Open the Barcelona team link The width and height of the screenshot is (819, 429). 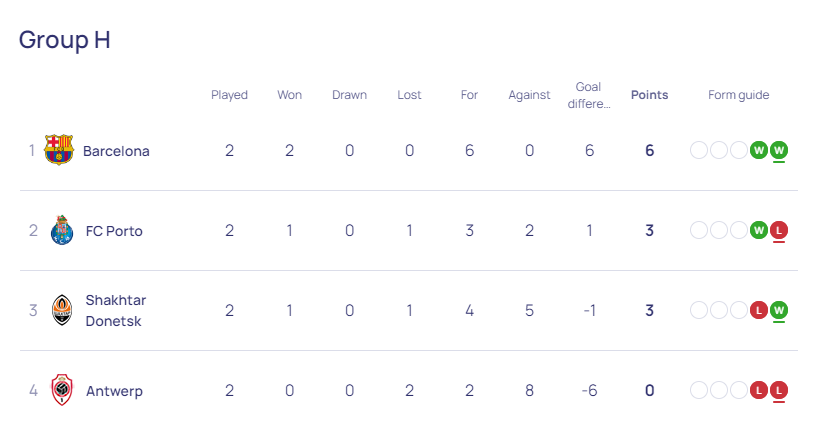[x=116, y=151]
